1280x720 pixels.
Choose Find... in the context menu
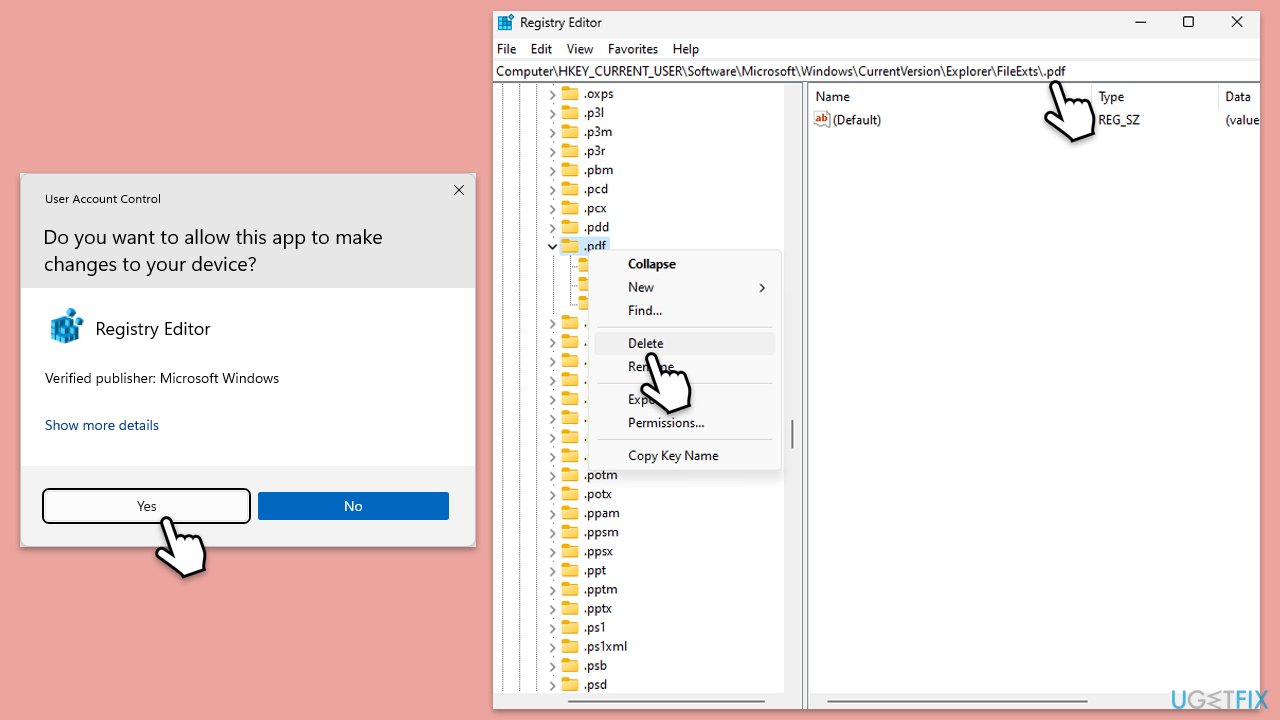click(684, 310)
